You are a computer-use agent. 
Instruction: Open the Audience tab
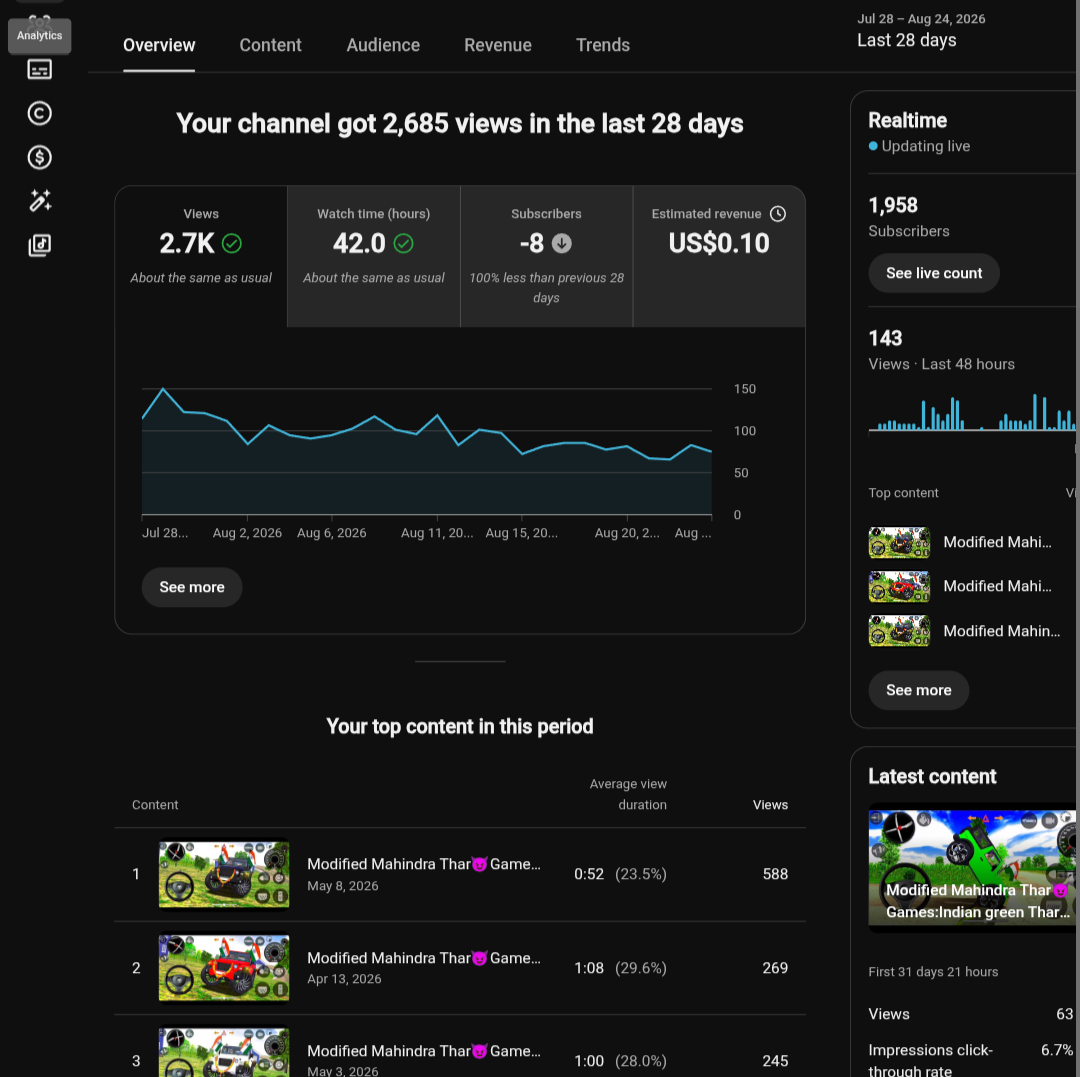click(383, 45)
